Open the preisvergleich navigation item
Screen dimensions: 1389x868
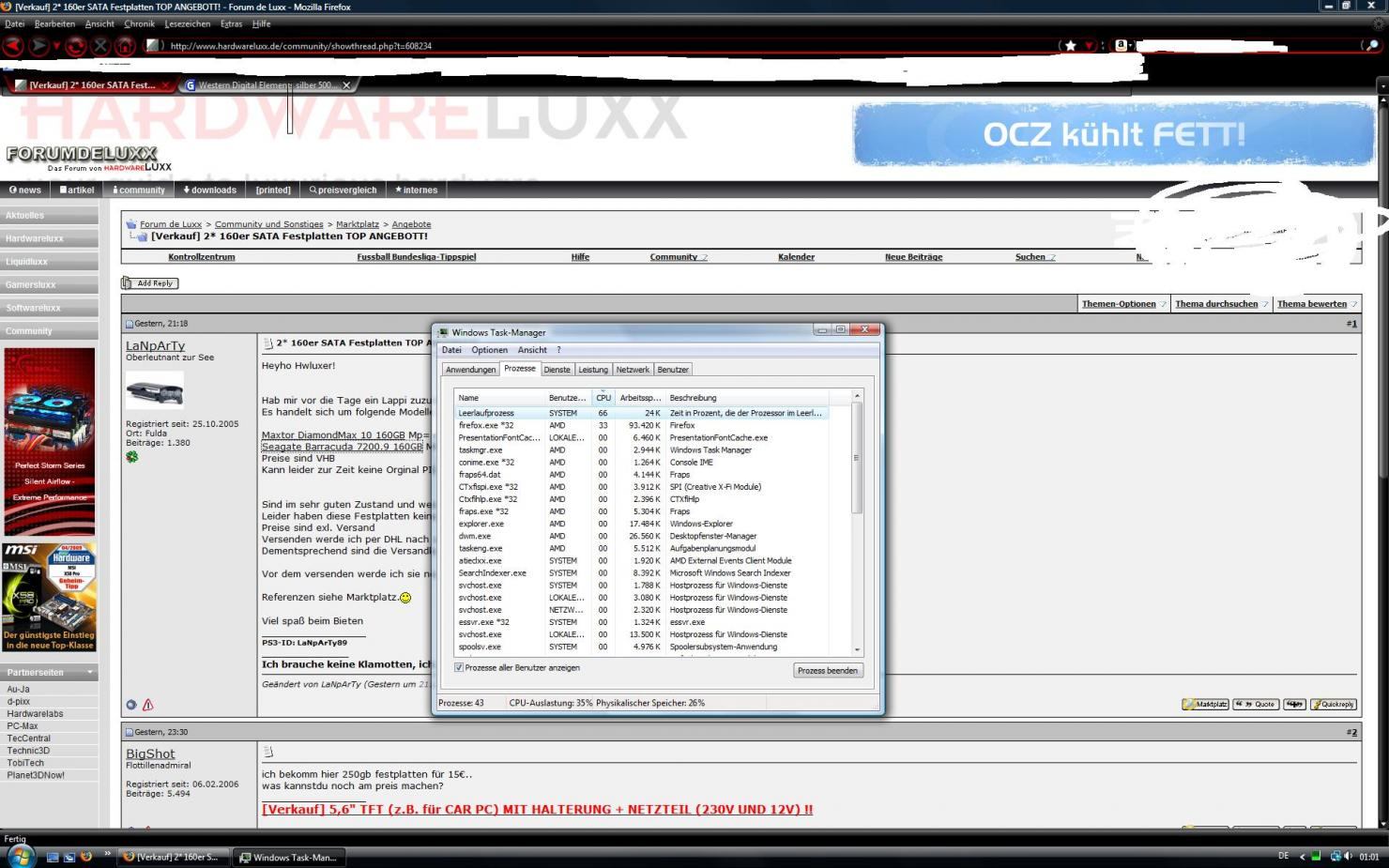pos(343,190)
